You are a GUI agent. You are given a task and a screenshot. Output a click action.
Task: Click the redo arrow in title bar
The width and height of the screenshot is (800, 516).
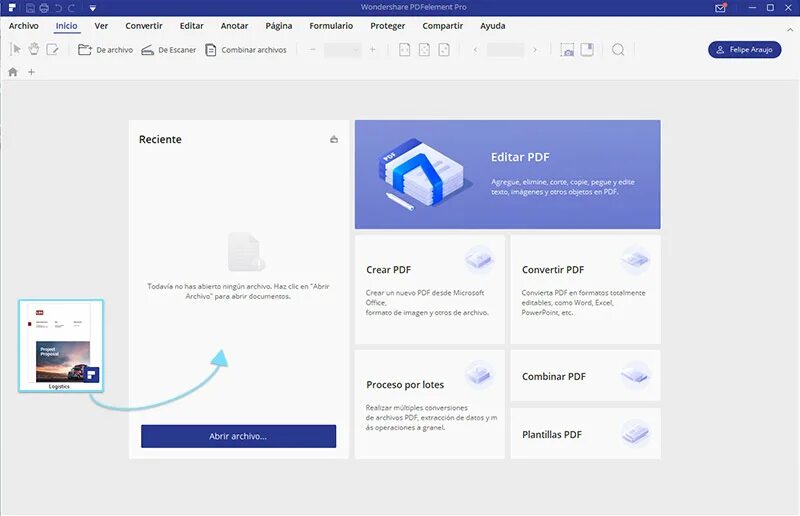click(71, 8)
